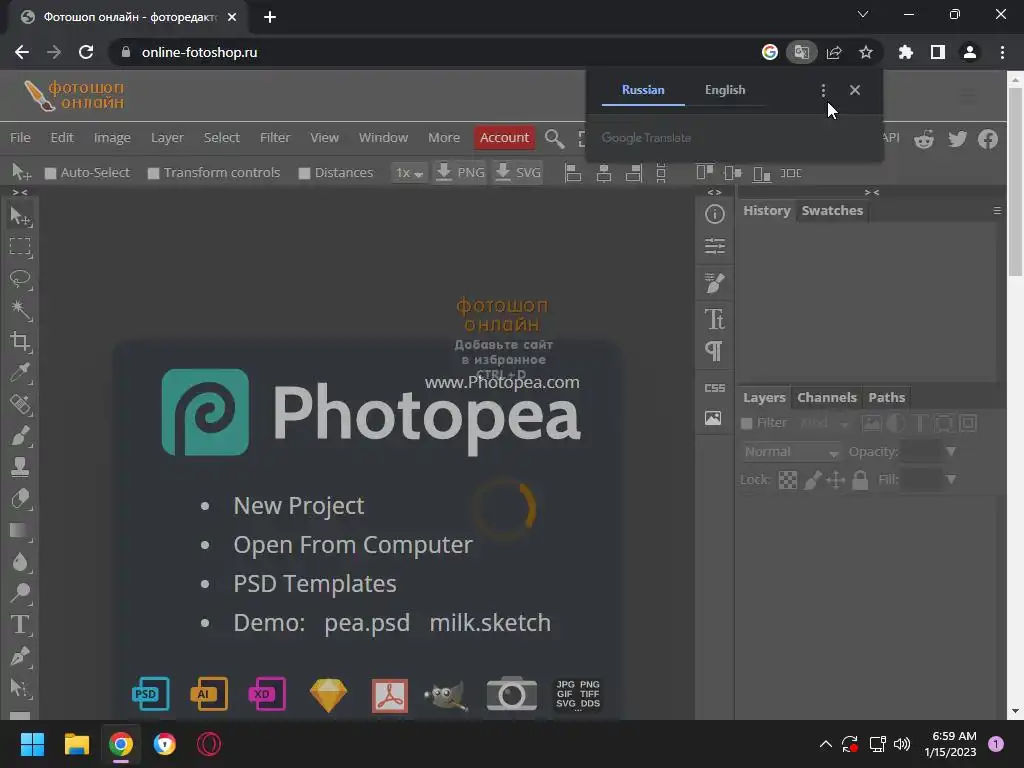
Task: Open the Opacity dropdown arrow
Action: [x=951, y=452]
